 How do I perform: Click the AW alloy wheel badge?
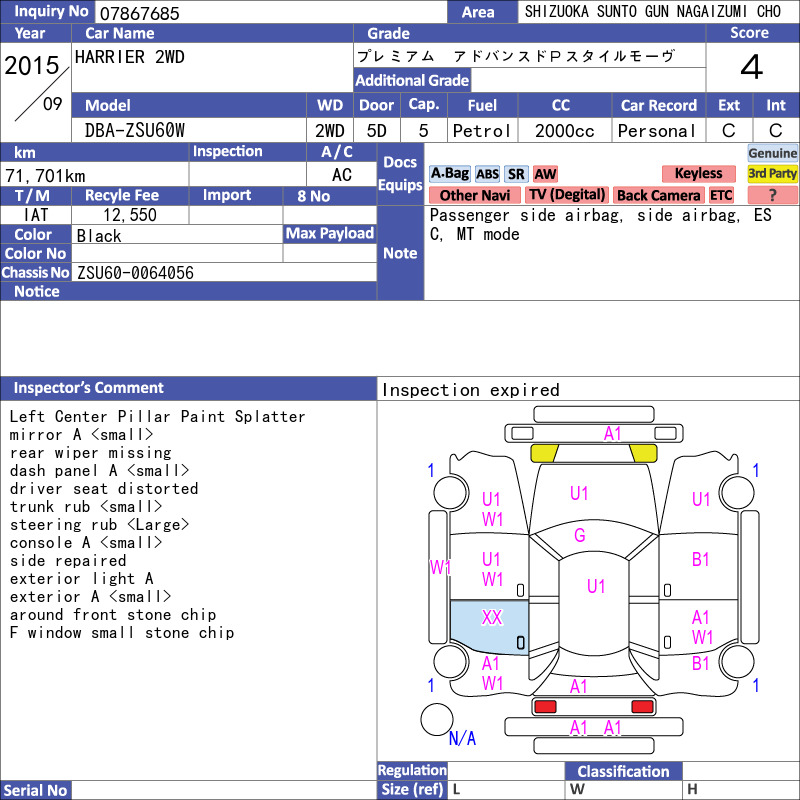[x=545, y=174]
